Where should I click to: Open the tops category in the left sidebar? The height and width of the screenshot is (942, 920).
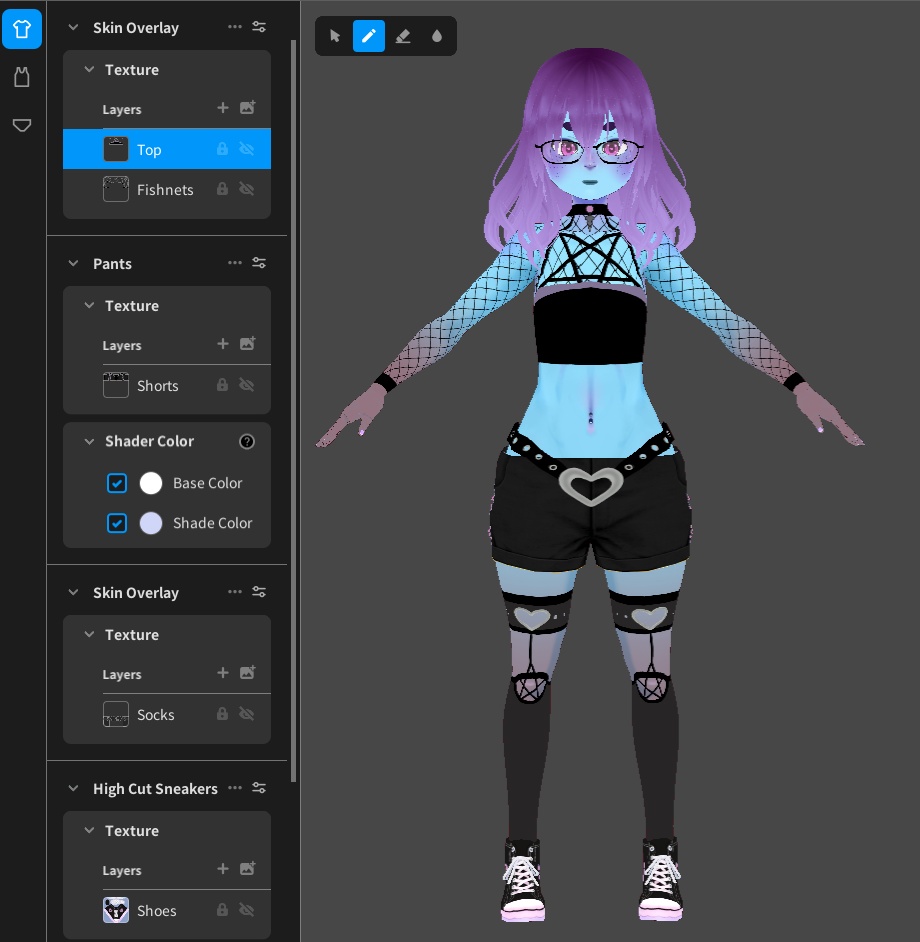[22, 29]
